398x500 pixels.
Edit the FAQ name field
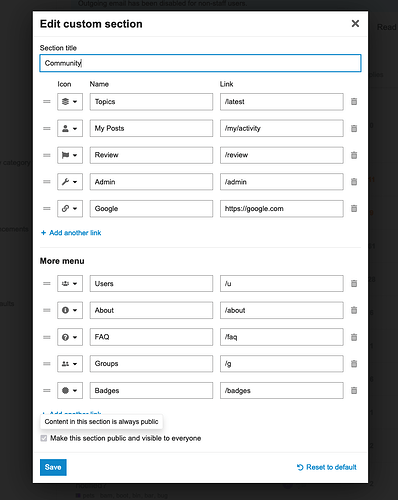coord(151,337)
